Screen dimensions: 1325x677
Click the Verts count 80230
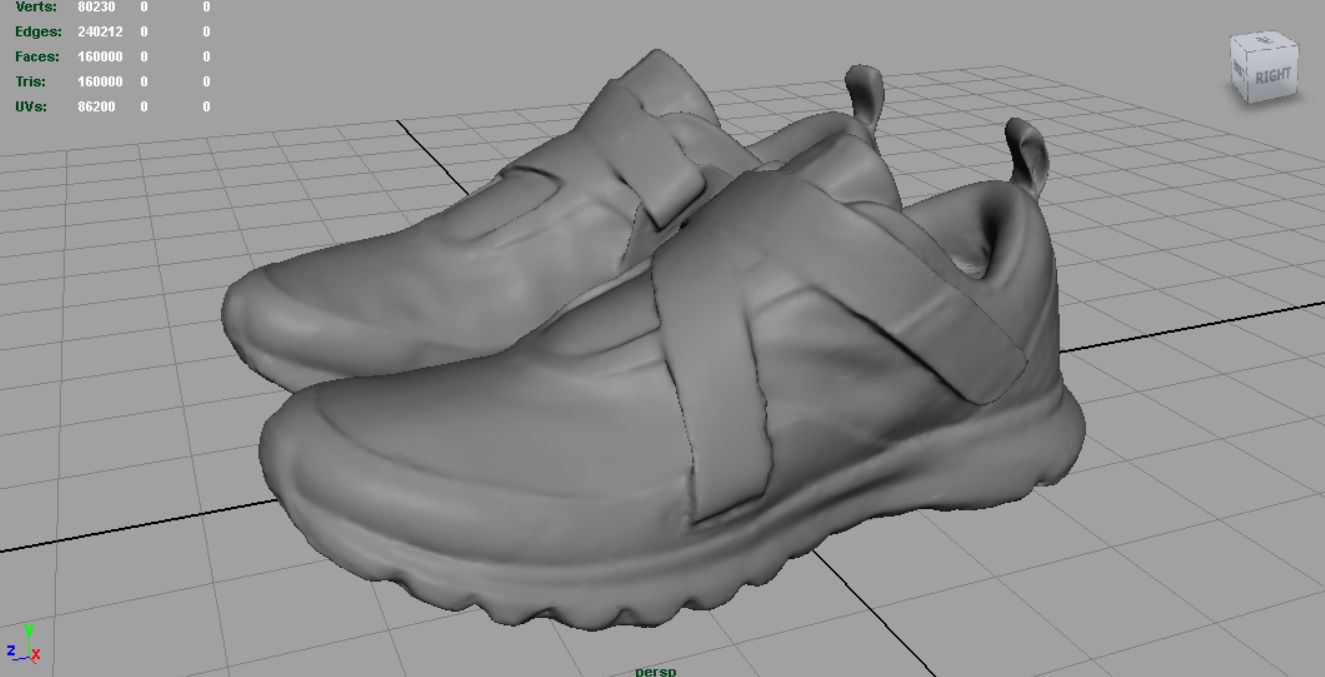(x=97, y=7)
